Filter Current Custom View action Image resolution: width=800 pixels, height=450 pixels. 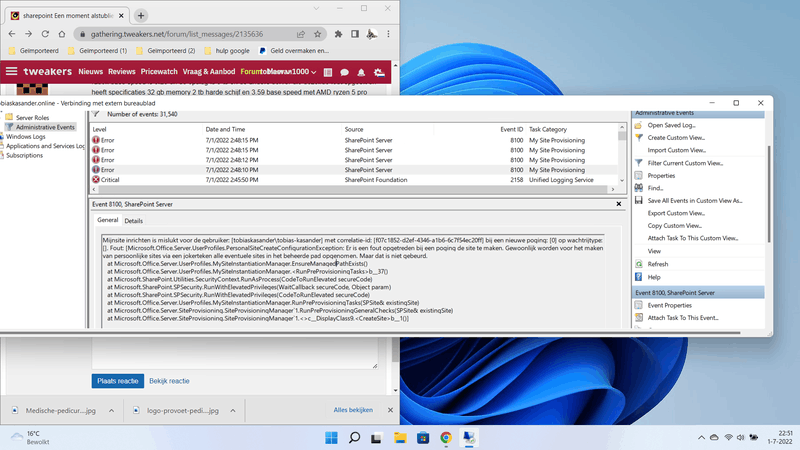coord(685,163)
